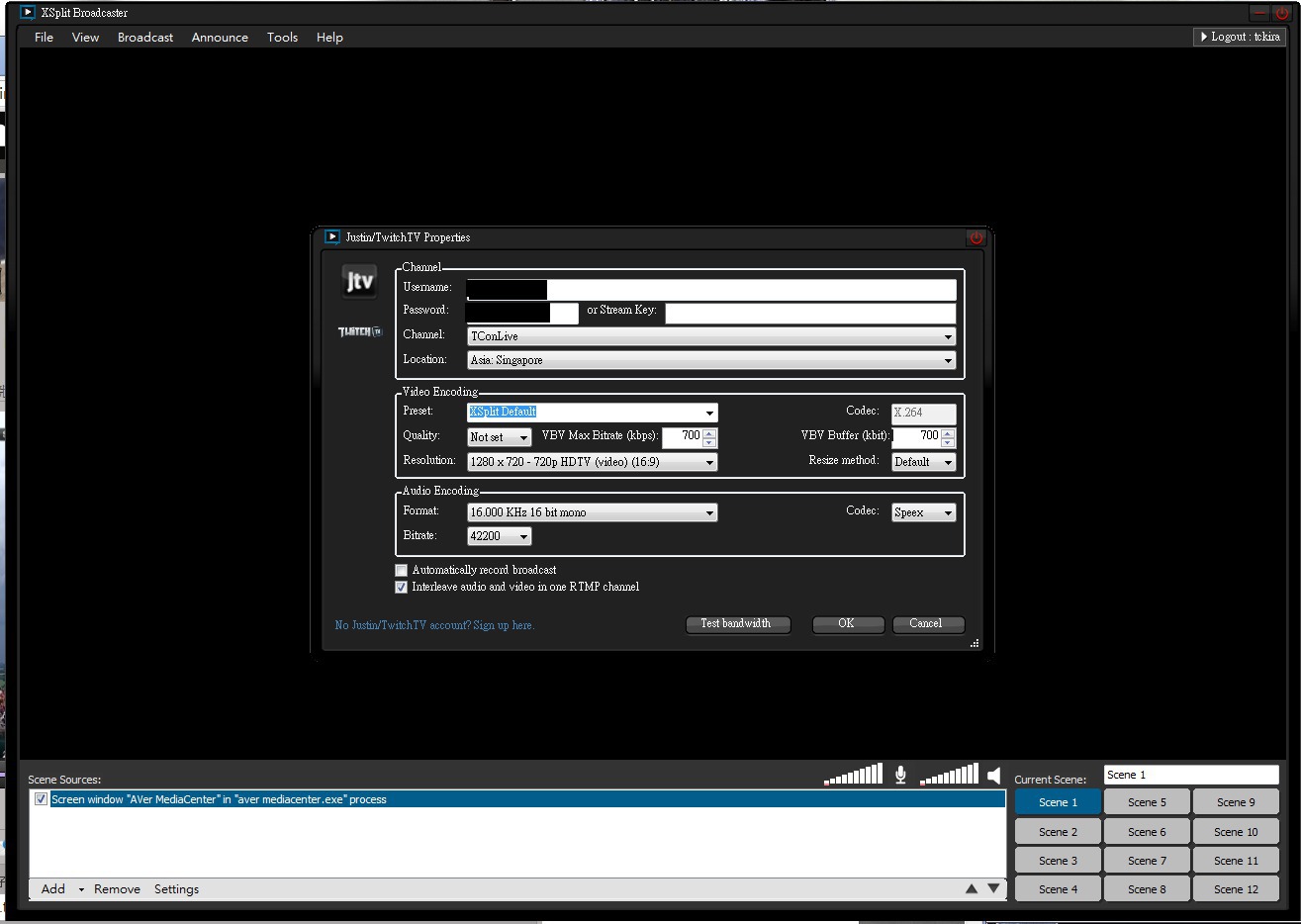Viewport: 1301px width, 924px height.
Task: Enable Automatically record broadcast checkbox
Action: [401, 570]
